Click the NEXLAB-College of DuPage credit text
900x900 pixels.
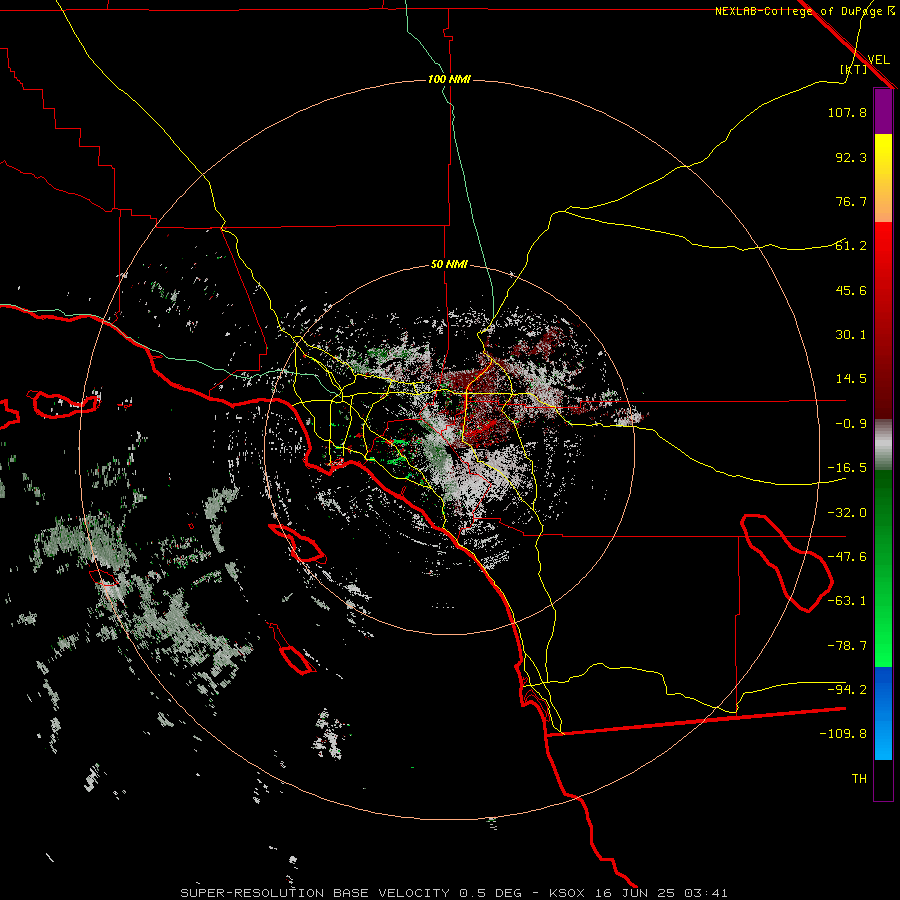click(x=798, y=11)
